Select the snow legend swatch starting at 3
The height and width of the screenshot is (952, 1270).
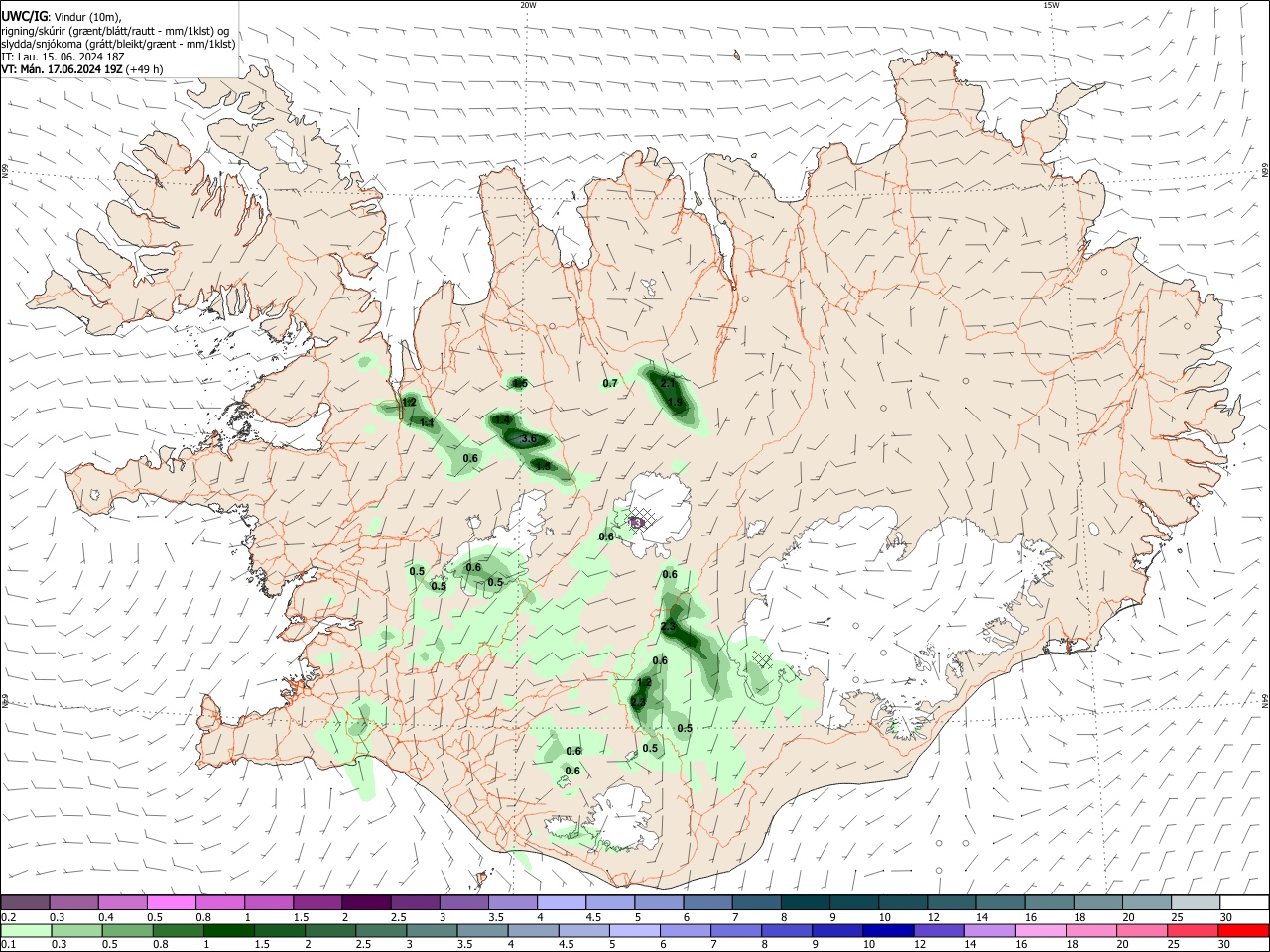(x=463, y=902)
